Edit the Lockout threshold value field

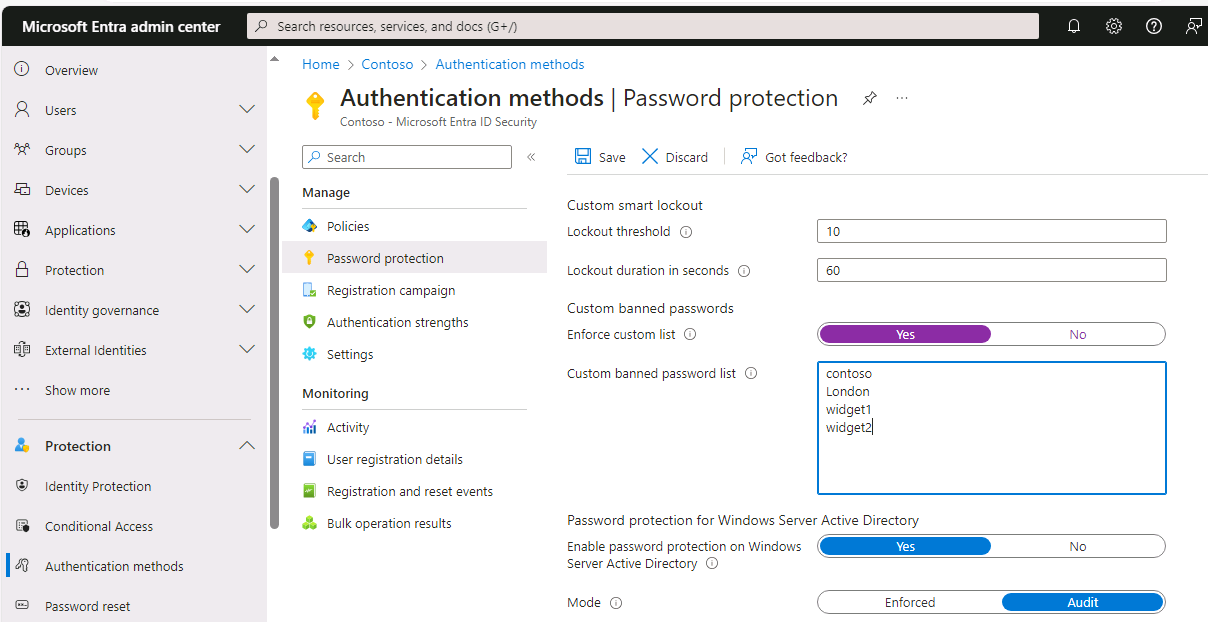pos(991,231)
